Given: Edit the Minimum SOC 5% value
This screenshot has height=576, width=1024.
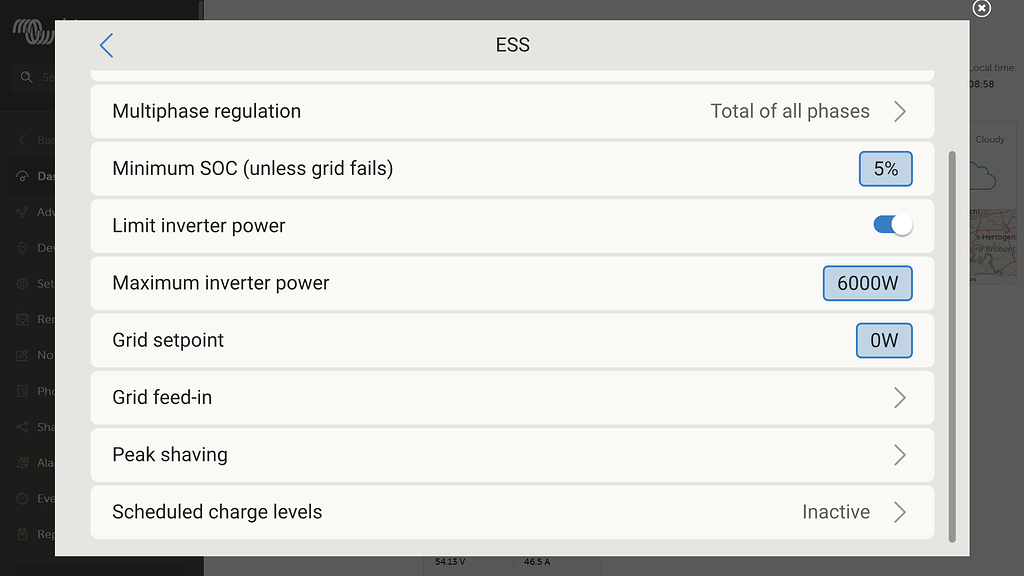Looking at the screenshot, I should point(885,169).
